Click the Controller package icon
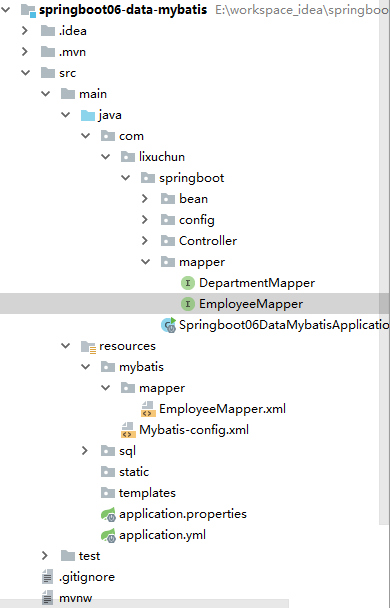Viewport: 390px width, 608px height. click(x=167, y=240)
